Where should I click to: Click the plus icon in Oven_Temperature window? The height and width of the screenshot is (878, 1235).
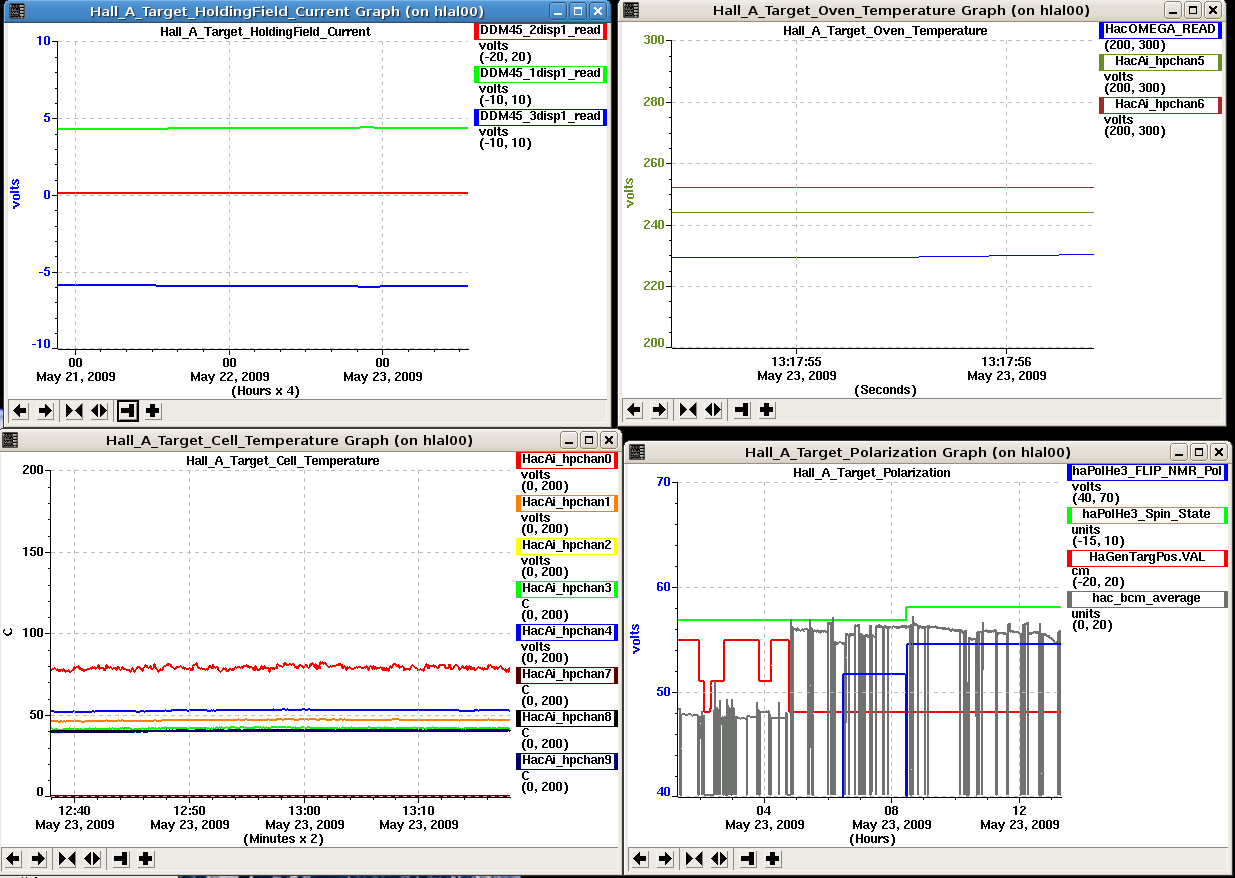tap(766, 409)
